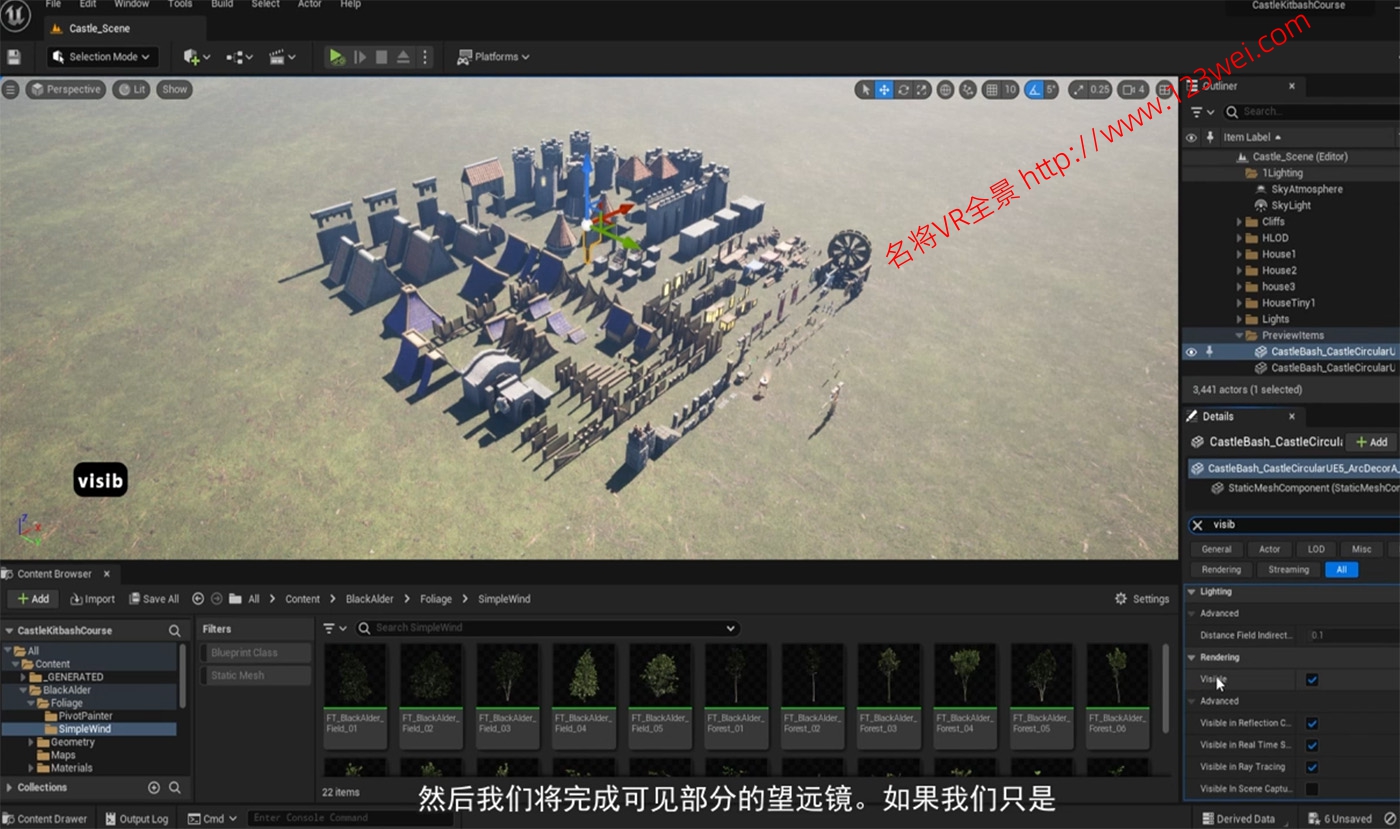Open the Actor menu in the menu bar
This screenshot has height=829, width=1400.
[x=309, y=5]
